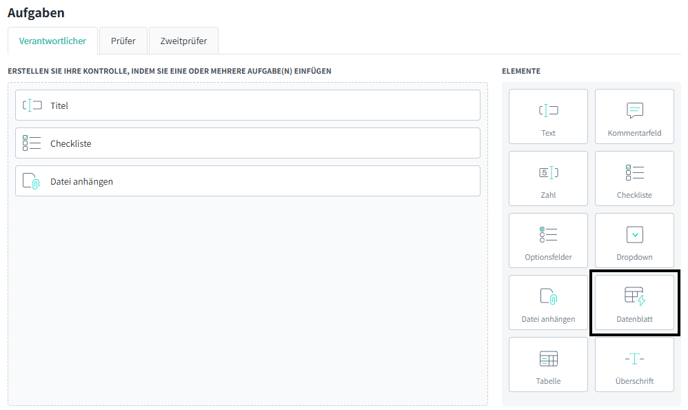Select the Überschrift element icon
The width and height of the screenshot is (688, 410).
(634, 359)
